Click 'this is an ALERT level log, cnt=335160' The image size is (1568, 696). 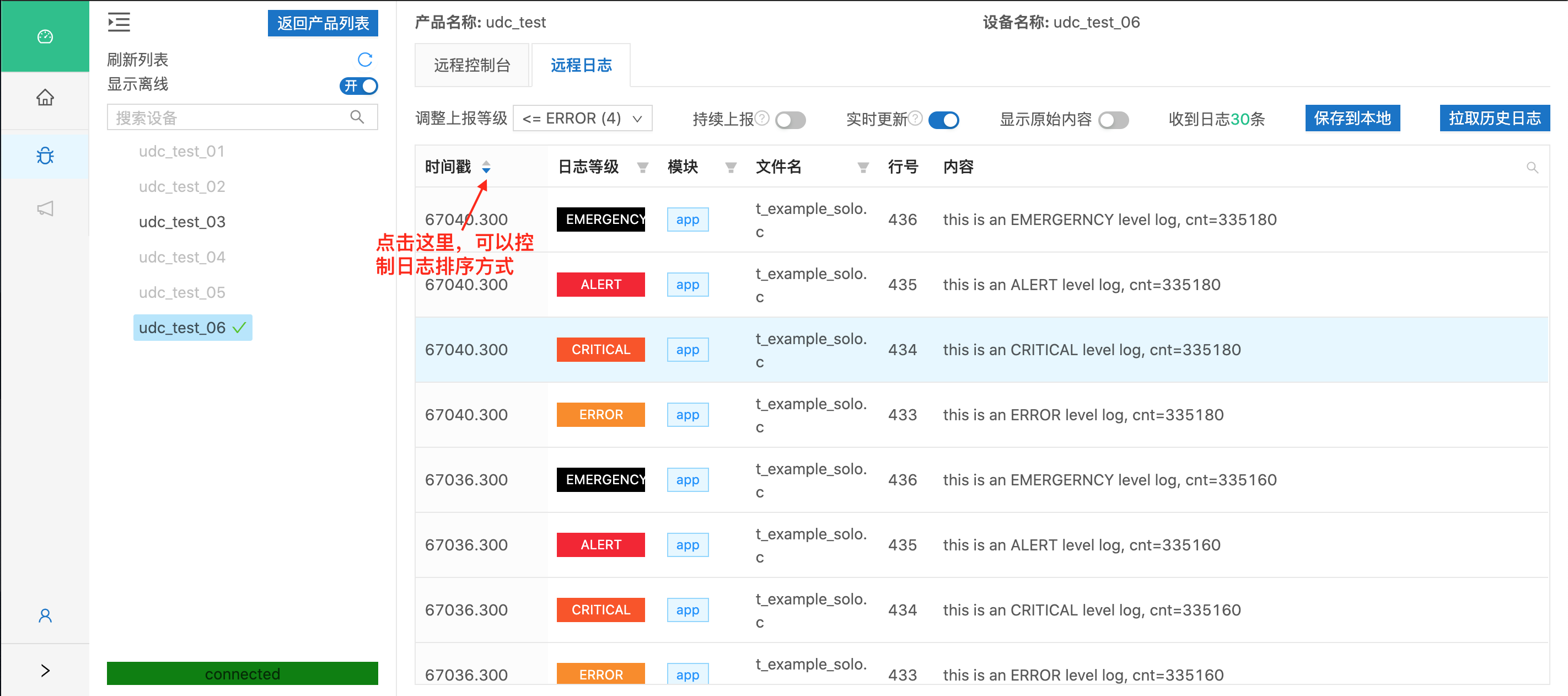pyautogui.click(x=1081, y=545)
